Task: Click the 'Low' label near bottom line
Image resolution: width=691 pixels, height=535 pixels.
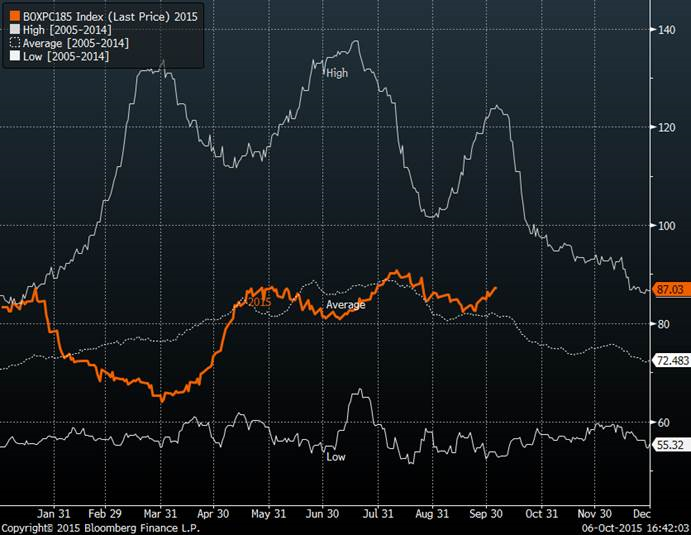Action: click(336, 456)
